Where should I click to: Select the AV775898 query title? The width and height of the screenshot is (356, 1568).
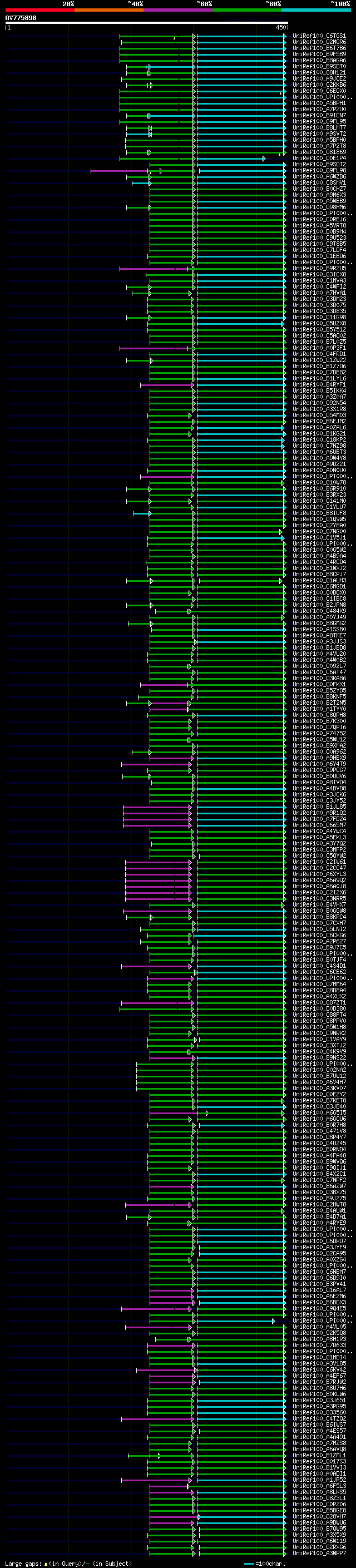(21, 18)
